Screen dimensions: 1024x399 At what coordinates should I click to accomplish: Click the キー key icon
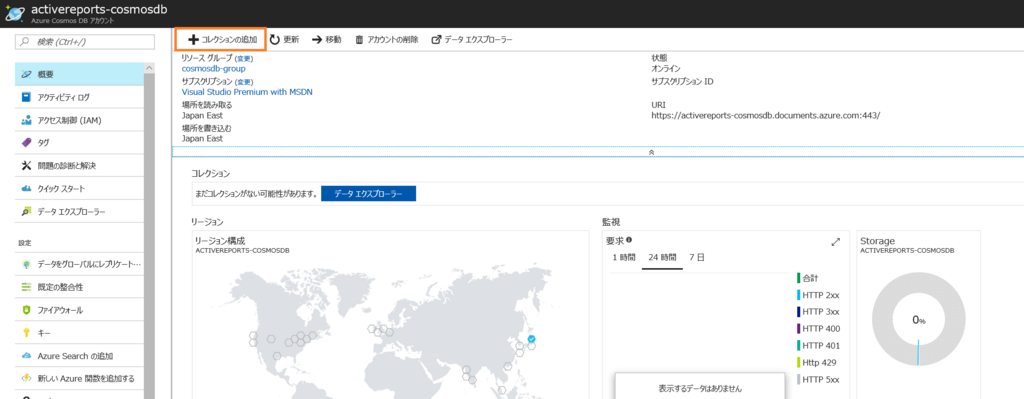[x=26, y=333]
